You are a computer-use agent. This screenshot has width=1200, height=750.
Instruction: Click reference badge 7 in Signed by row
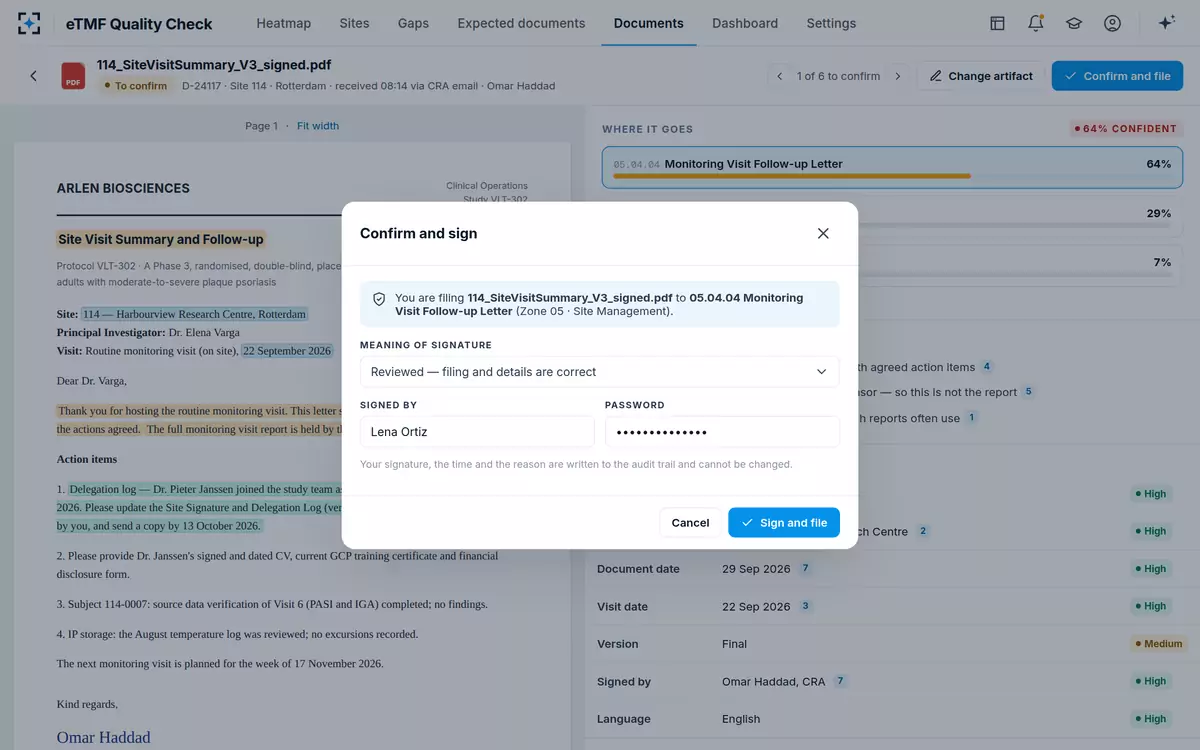click(840, 681)
